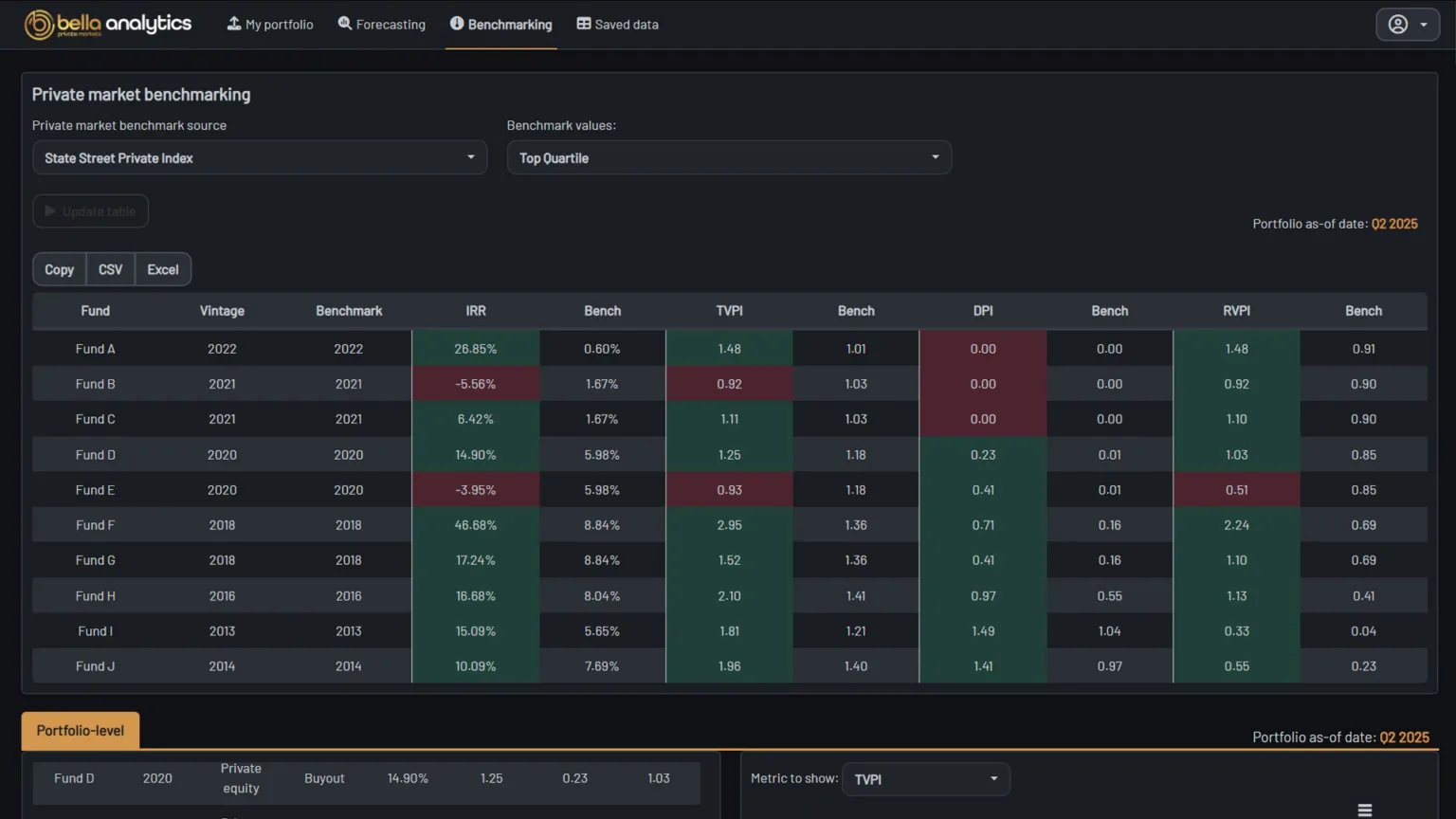Sort by the Fund column header
Image resolution: width=1456 pixels, height=819 pixels.
click(95, 311)
